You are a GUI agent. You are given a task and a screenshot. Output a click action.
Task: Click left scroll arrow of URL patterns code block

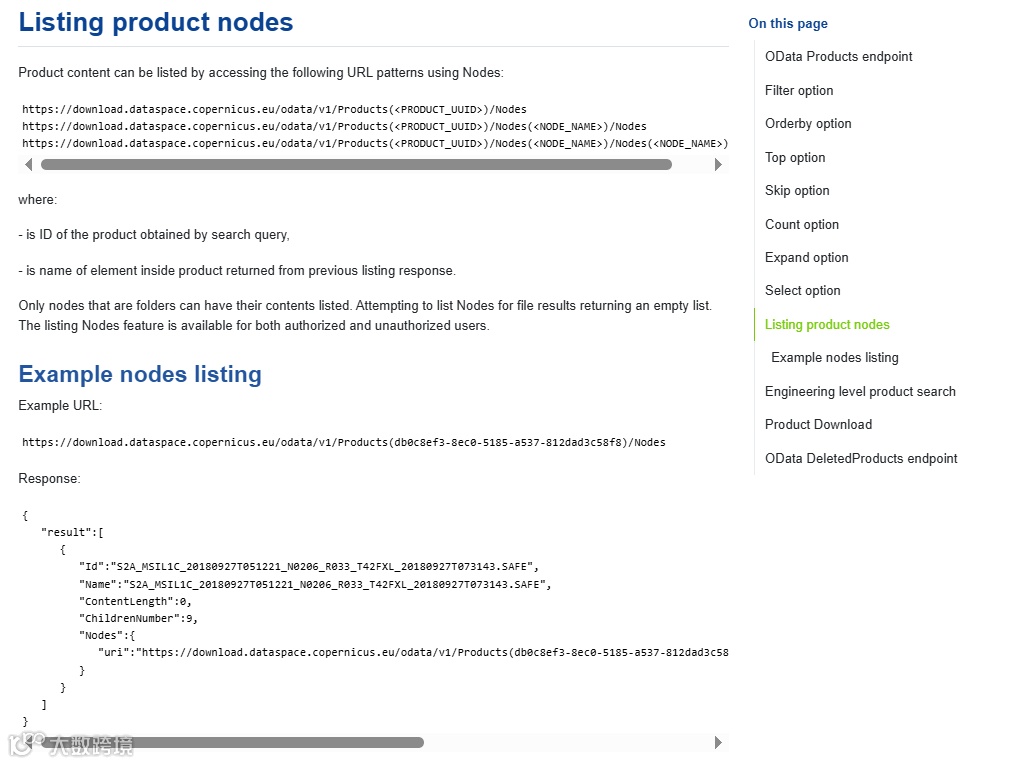click(x=28, y=165)
